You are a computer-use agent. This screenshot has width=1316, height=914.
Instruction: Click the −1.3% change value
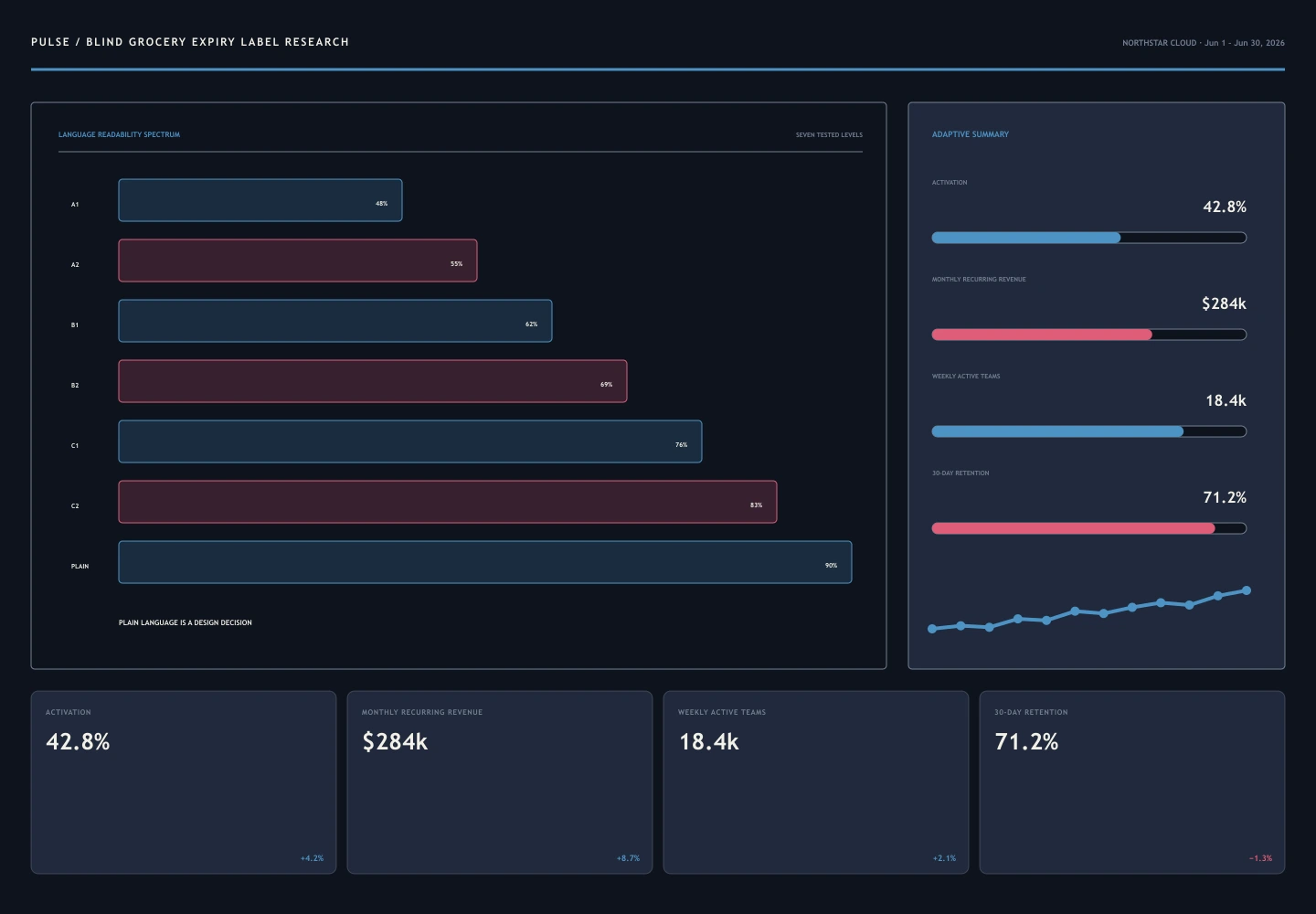tap(1260, 858)
